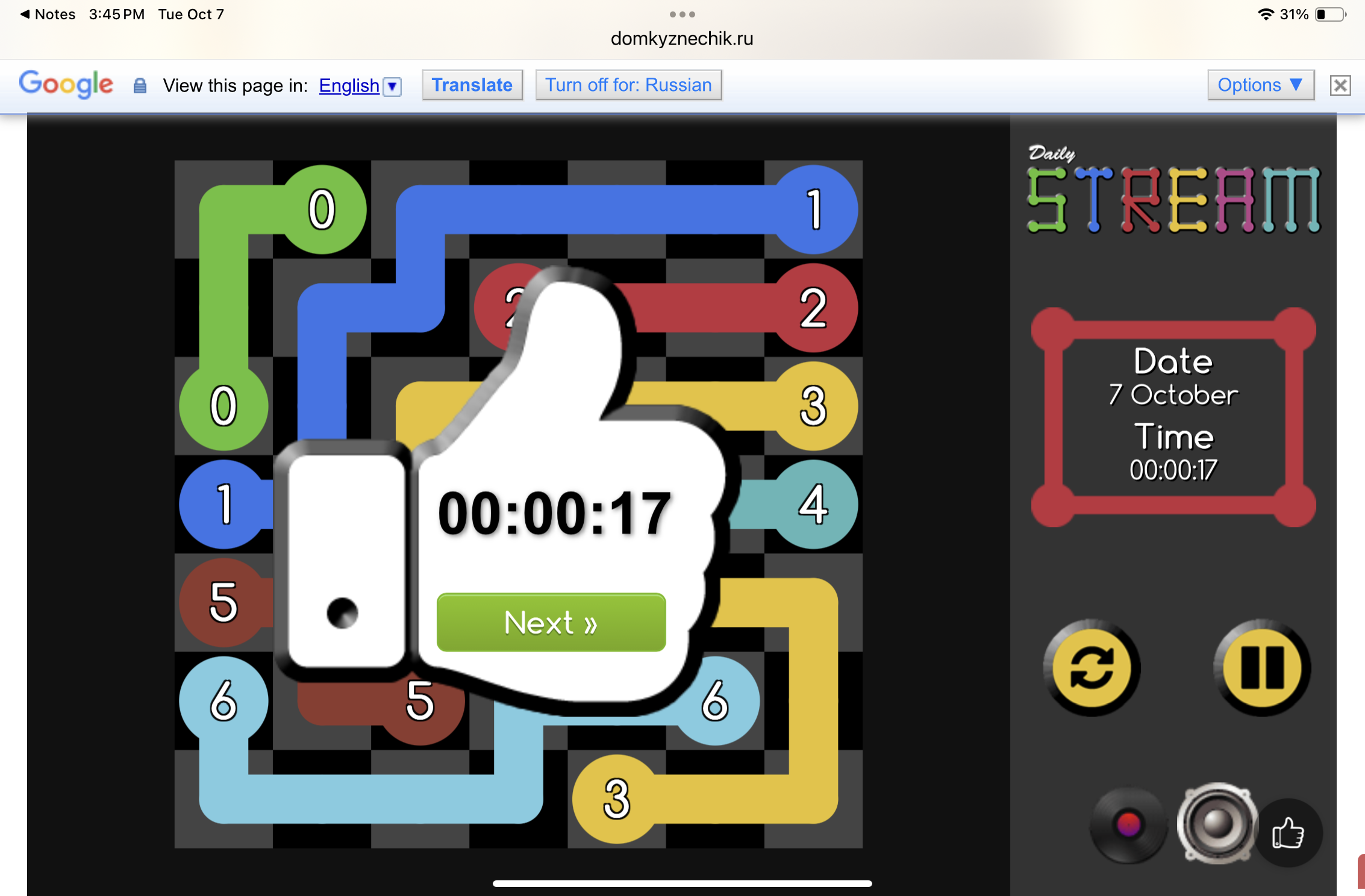
Task: Tap the teal 4 circle endpoint
Action: click(814, 505)
